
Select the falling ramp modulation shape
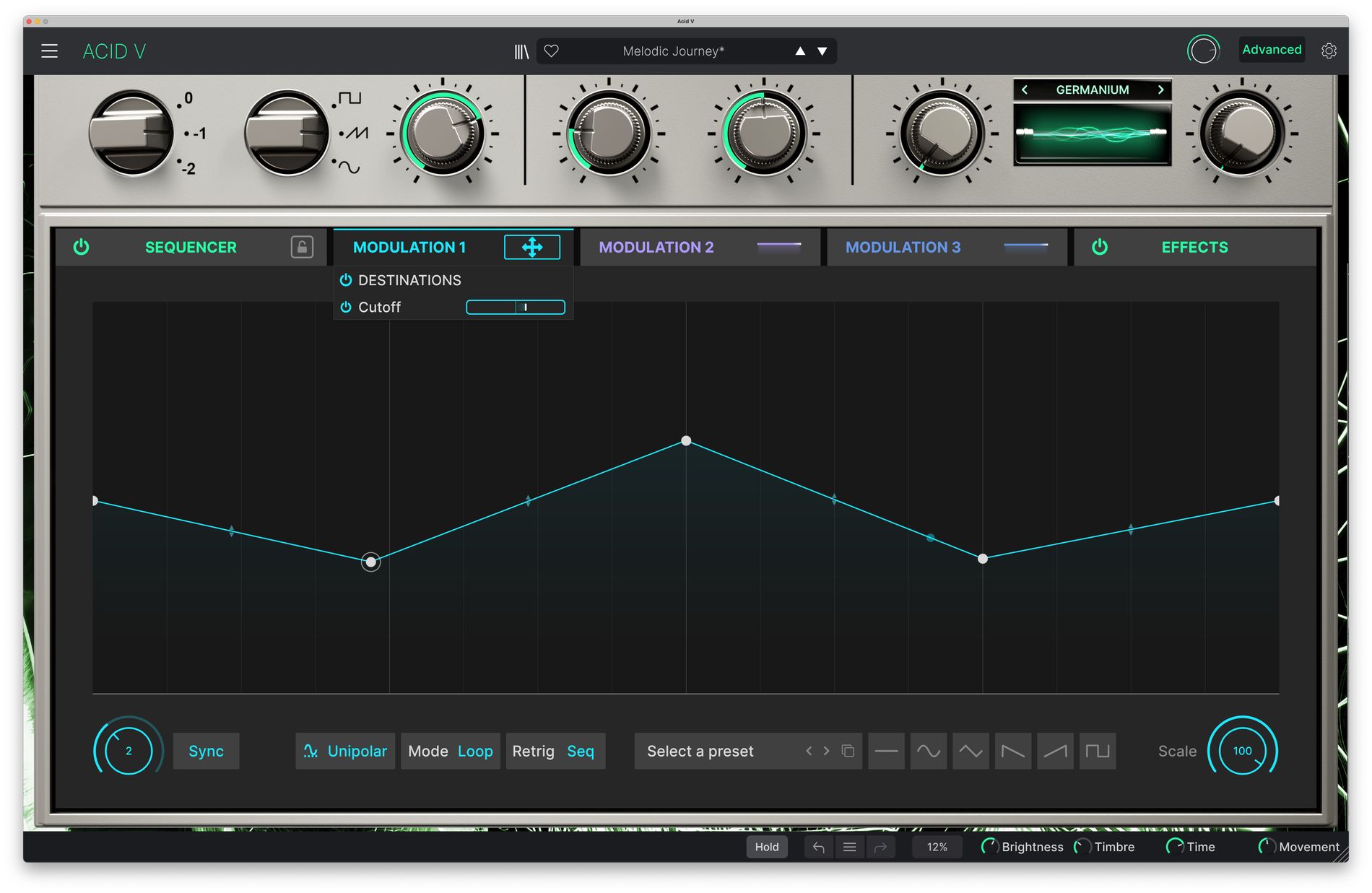point(1013,751)
